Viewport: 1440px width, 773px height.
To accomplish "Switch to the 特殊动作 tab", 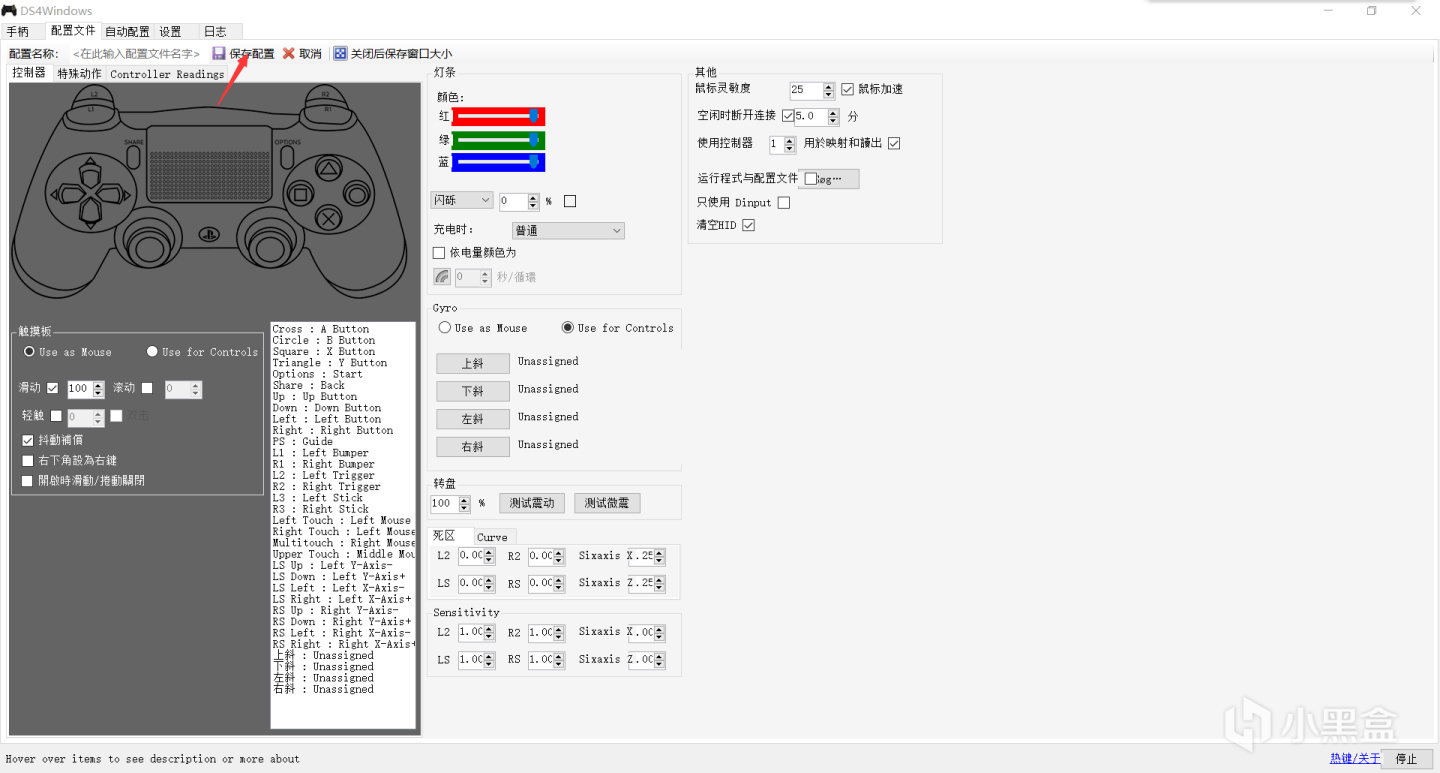I will (79, 74).
